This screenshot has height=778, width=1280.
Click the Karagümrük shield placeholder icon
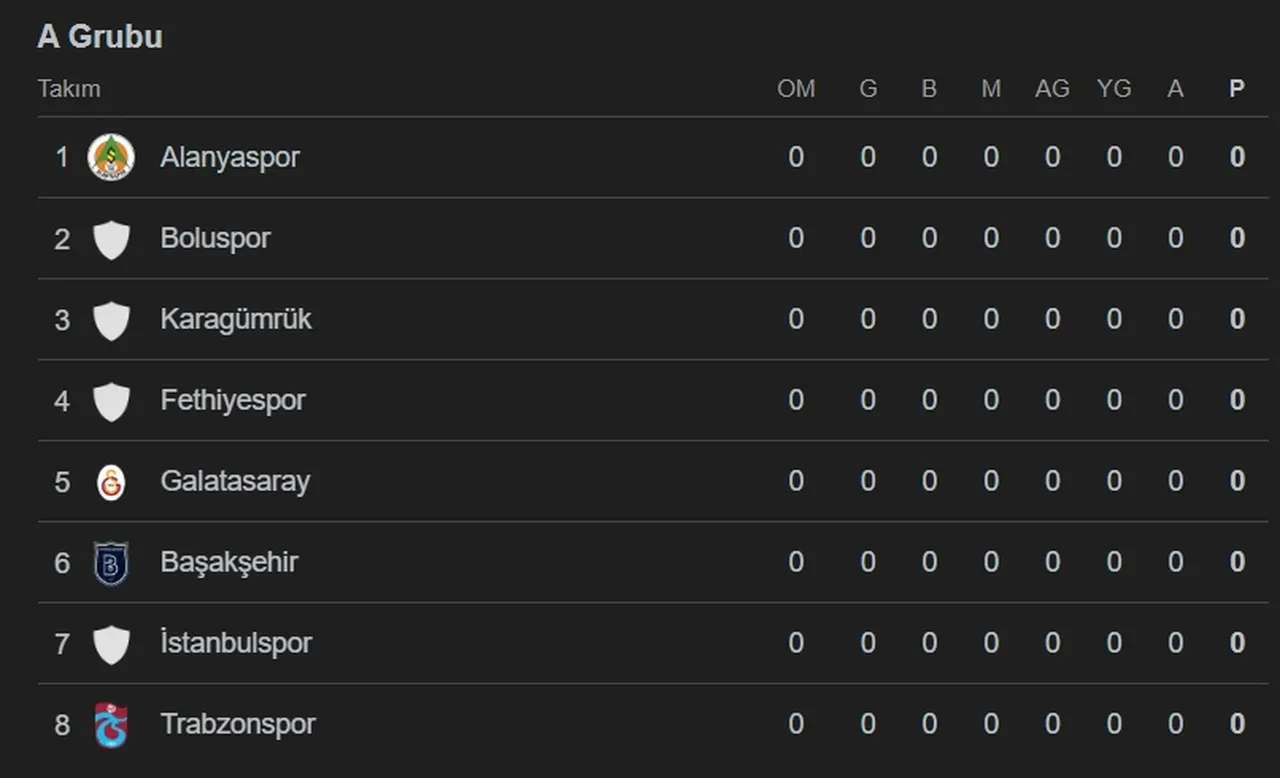[x=111, y=320]
